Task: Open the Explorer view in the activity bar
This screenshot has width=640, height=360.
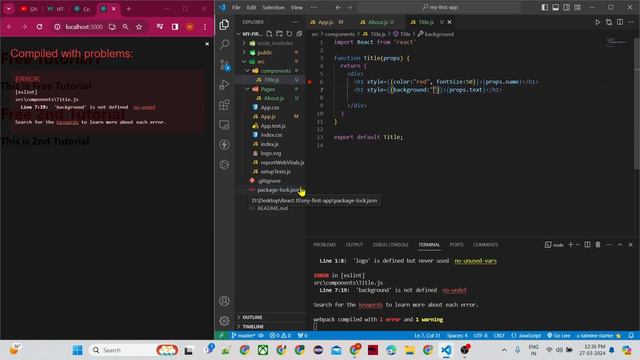Action: pyautogui.click(x=224, y=25)
